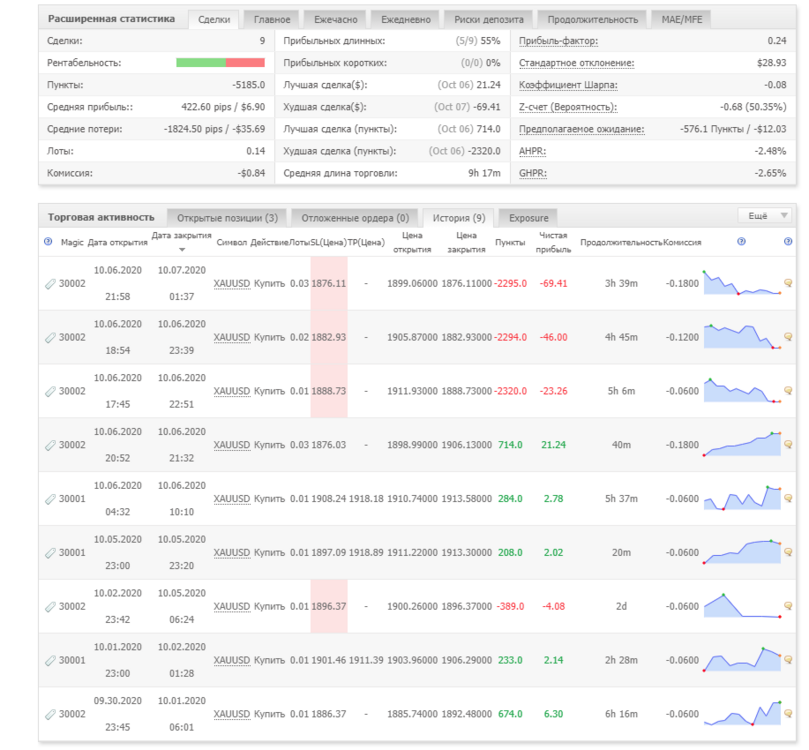Click the Коэффициент Шарпа label link

coord(568,85)
